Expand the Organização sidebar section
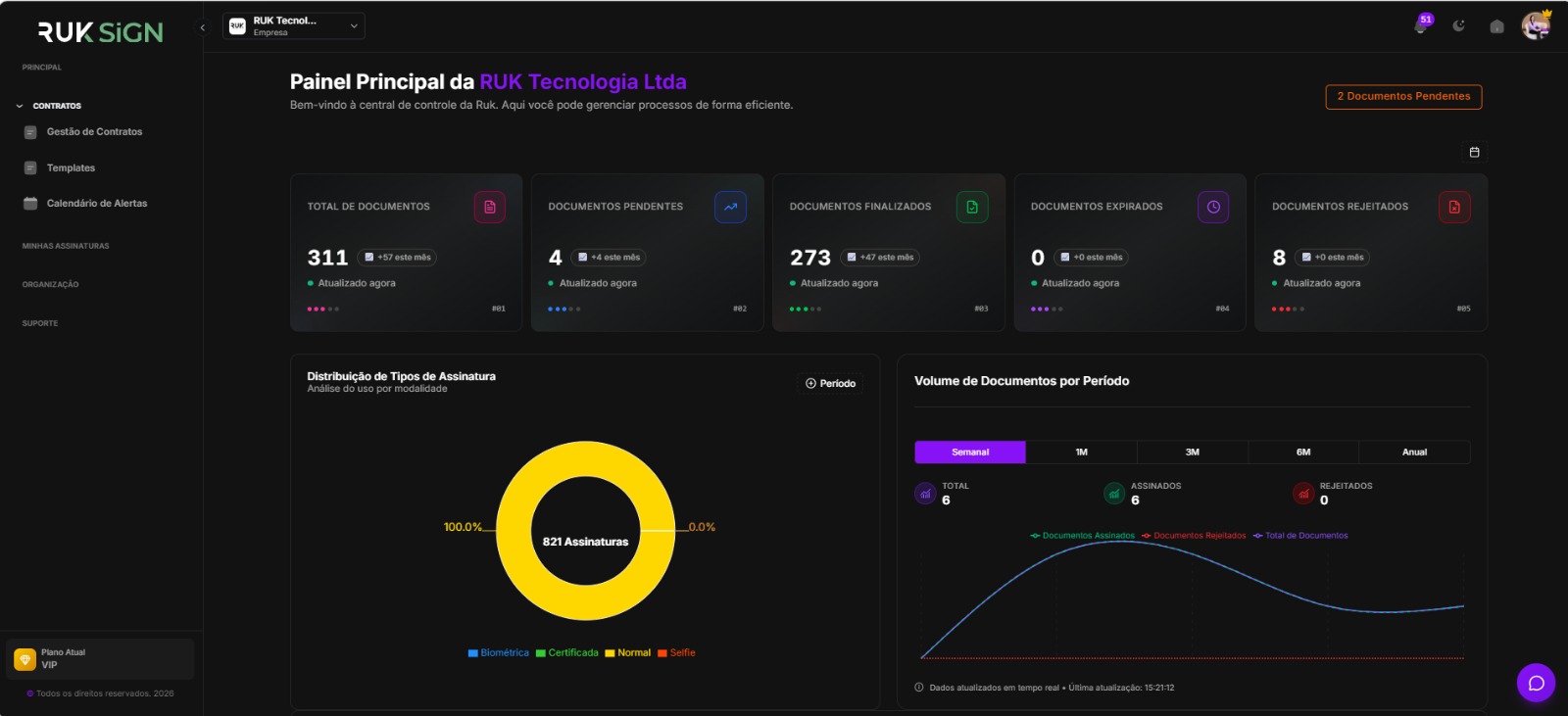The height and width of the screenshot is (716, 1568). pos(50,284)
